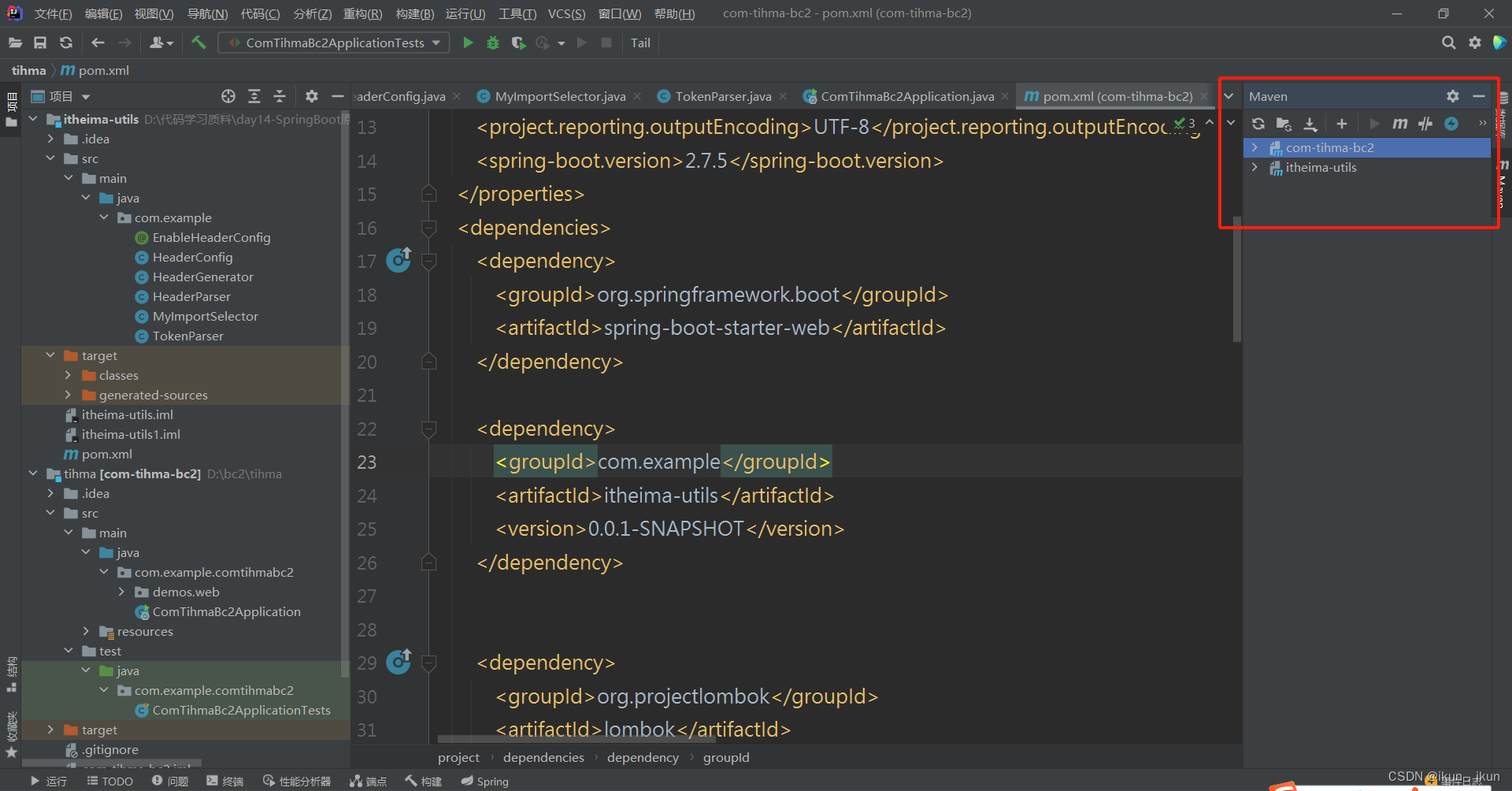
Task: Toggle Maven skip tests mode
Action: [1451, 124]
